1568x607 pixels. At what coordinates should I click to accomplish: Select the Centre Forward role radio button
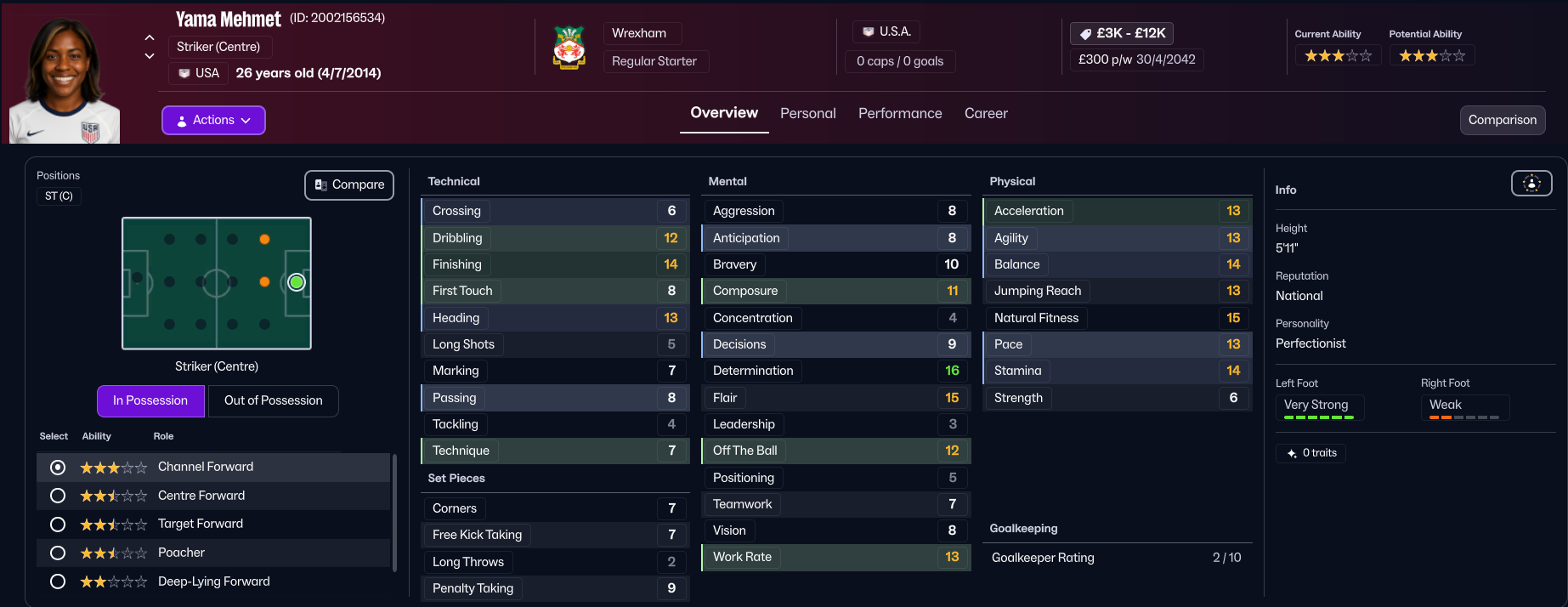click(58, 496)
